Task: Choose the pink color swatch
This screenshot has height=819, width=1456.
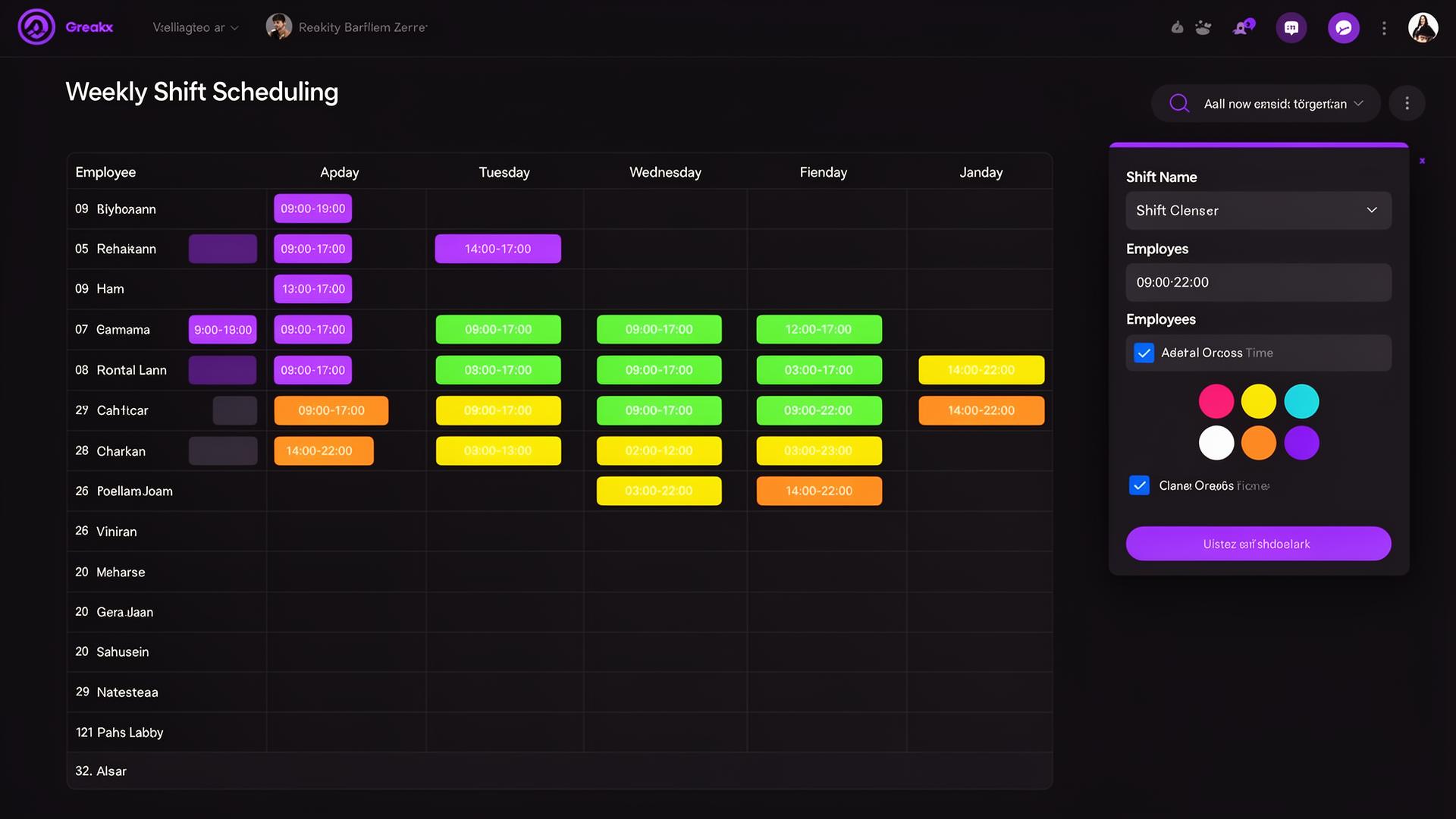Action: click(x=1216, y=401)
